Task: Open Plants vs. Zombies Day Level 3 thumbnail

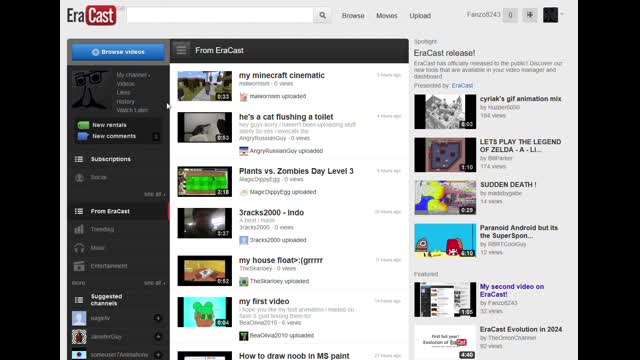Action: pyautogui.click(x=204, y=181)
